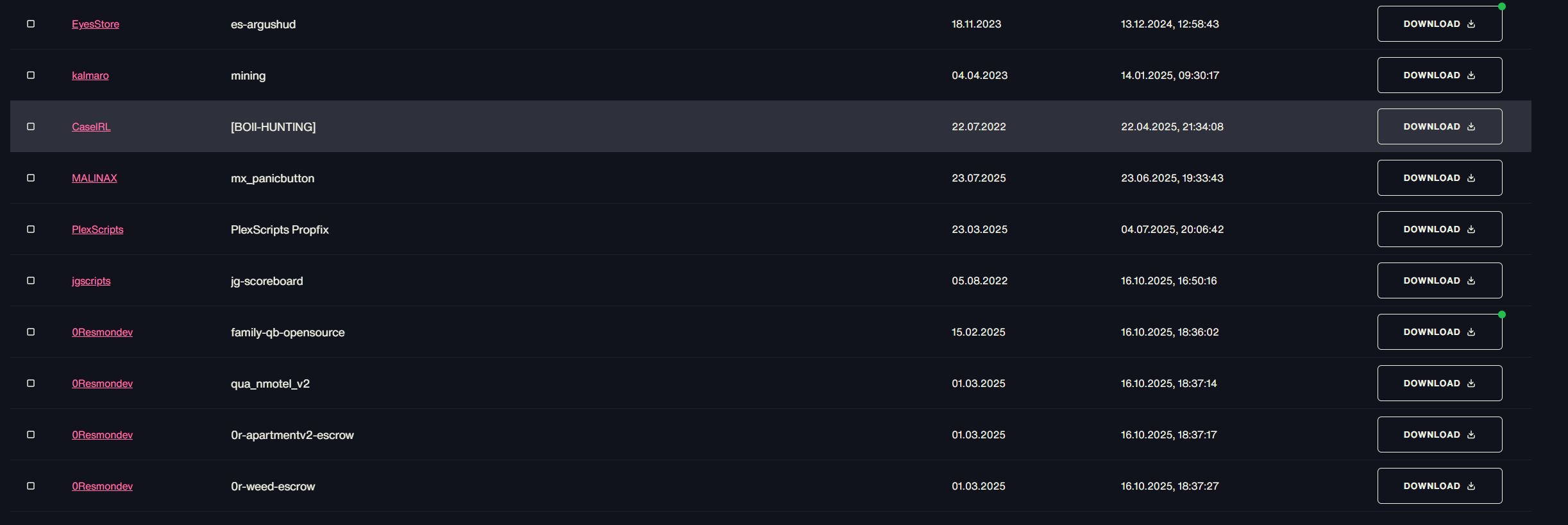The image size is (1568, 525).
Task: Download the 0r-weed-escrow asset
Action: coord(1440,486)
